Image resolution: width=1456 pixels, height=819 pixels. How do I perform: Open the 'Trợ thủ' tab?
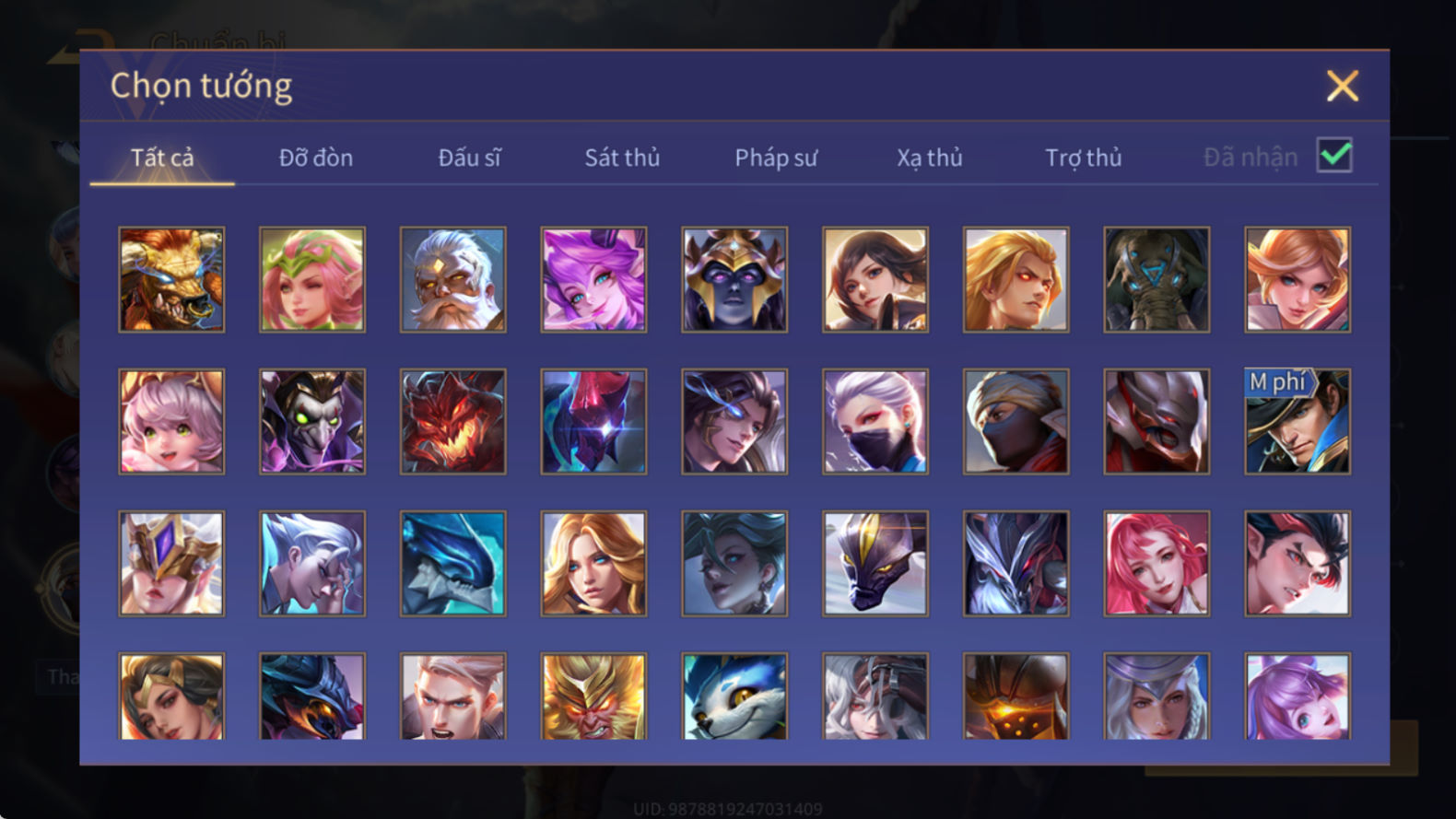click(1084, 158)
